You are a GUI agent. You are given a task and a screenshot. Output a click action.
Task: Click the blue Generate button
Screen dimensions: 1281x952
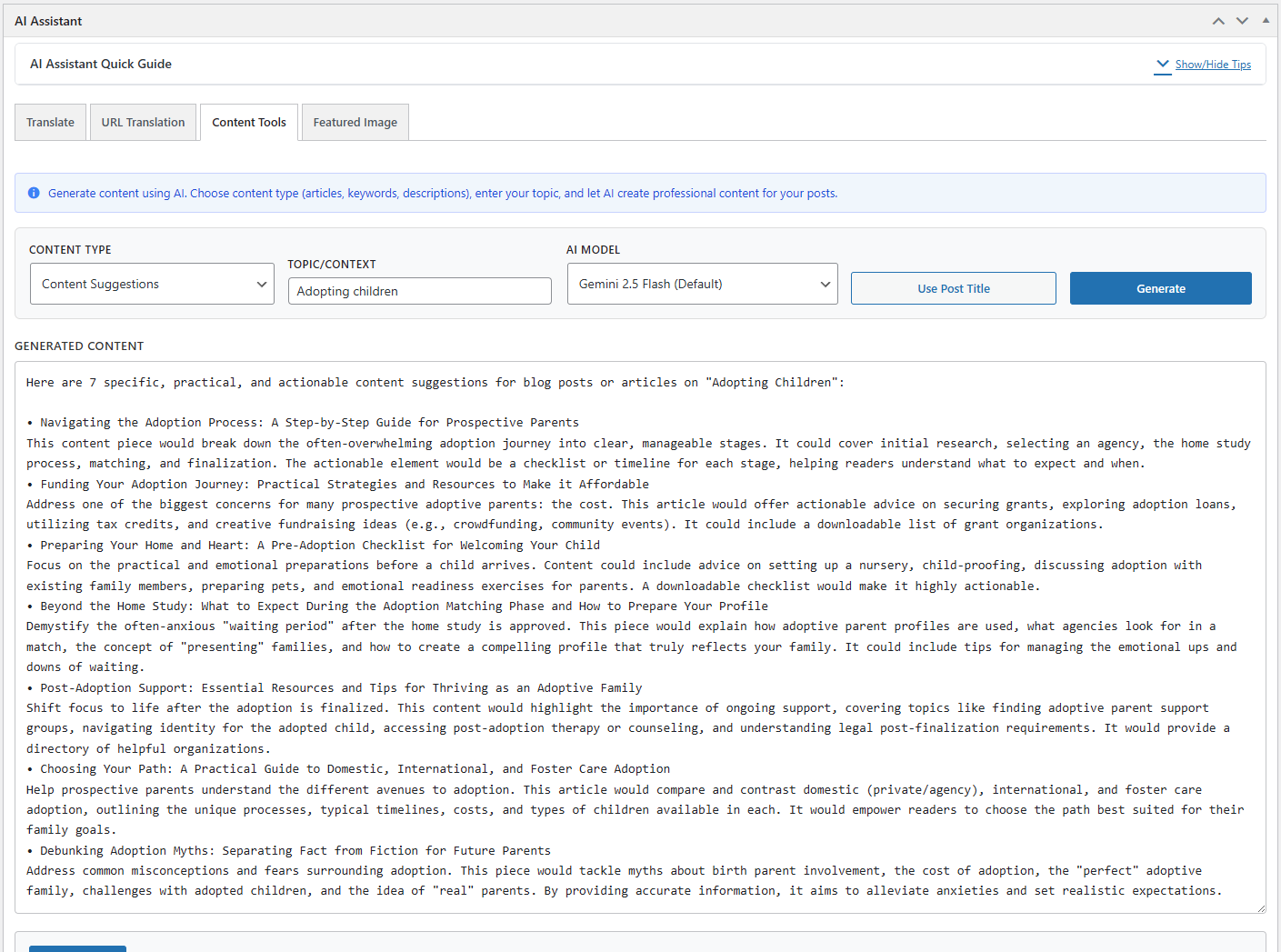(1160, 288)
